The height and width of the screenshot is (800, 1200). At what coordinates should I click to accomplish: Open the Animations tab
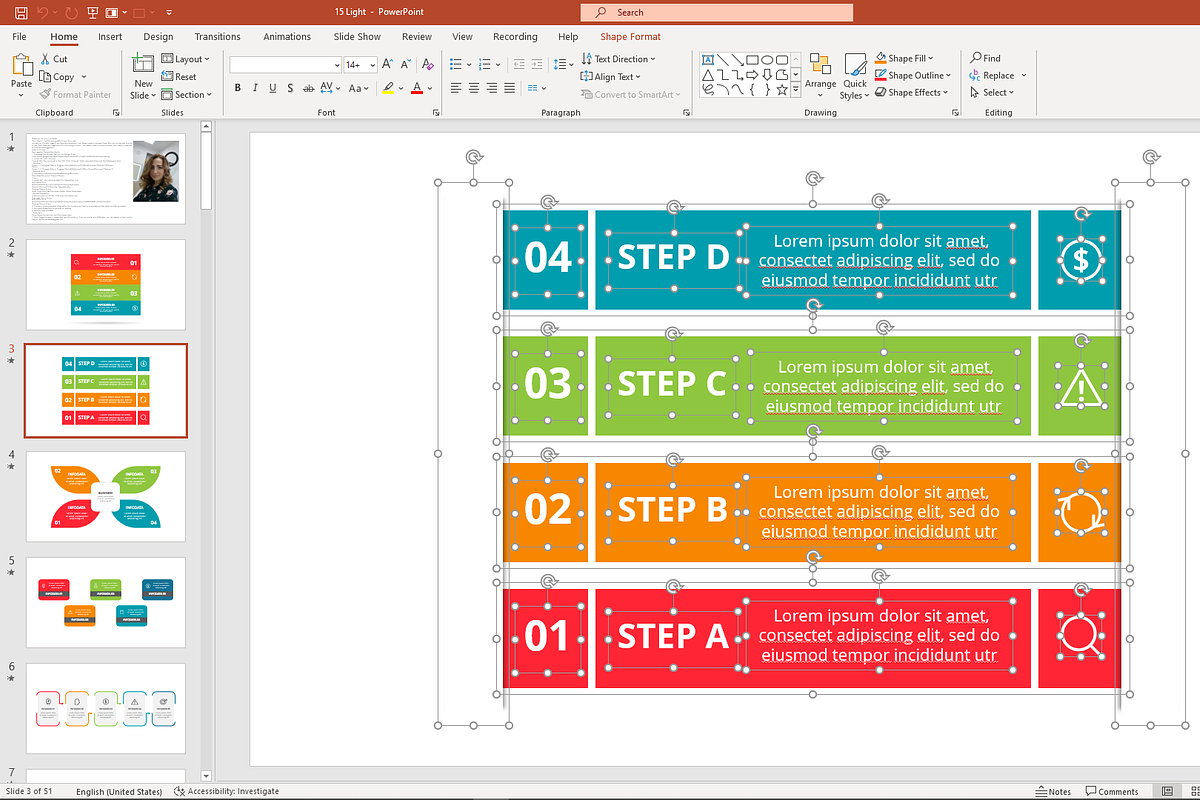(287, 37)
